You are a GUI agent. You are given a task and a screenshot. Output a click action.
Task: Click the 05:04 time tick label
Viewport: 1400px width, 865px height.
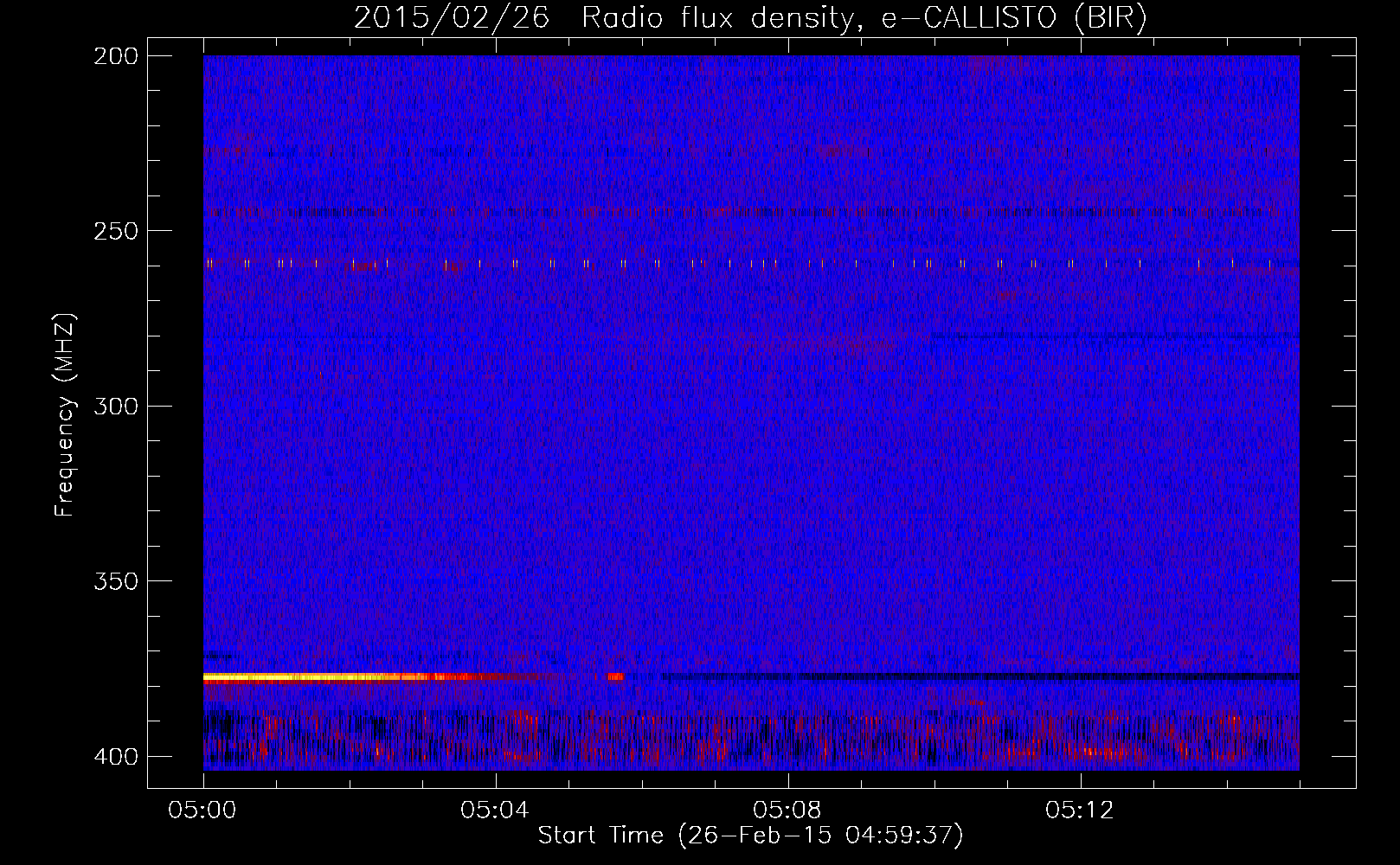(495, 811)
